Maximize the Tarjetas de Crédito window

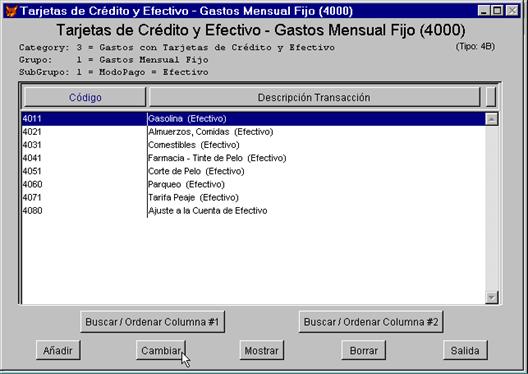497,11
